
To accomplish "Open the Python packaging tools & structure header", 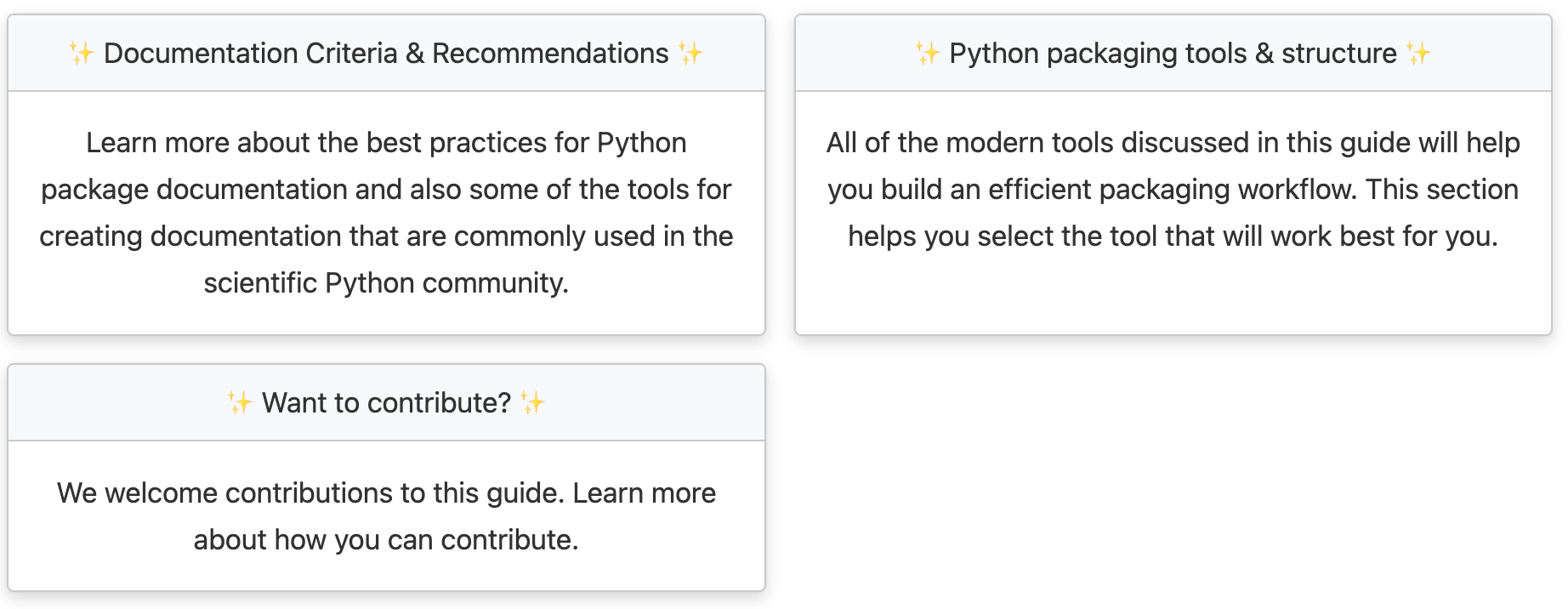I will tap(1173, 53).
